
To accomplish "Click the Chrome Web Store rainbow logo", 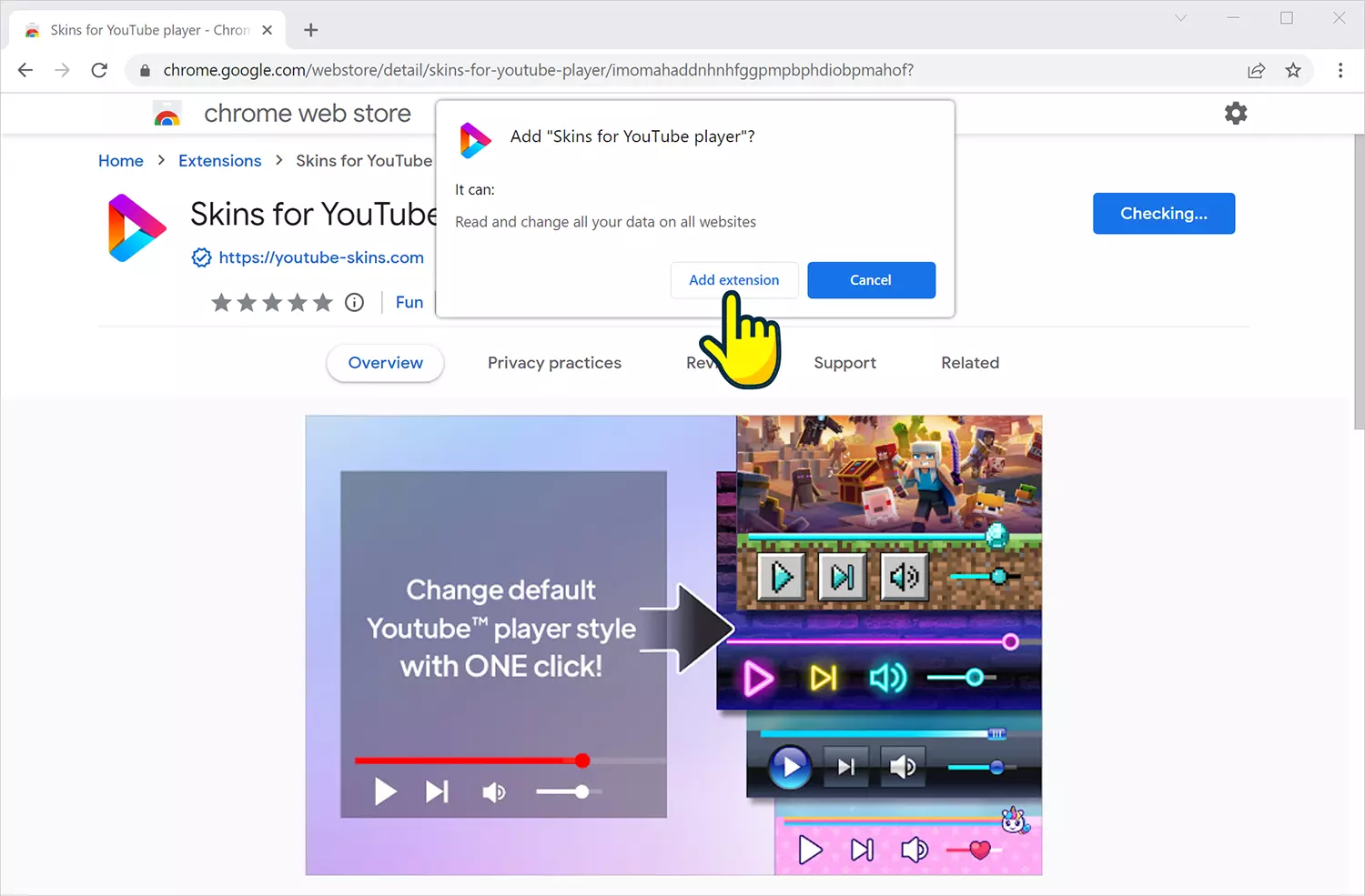I will pyautogui.click(x=167, y=114).
